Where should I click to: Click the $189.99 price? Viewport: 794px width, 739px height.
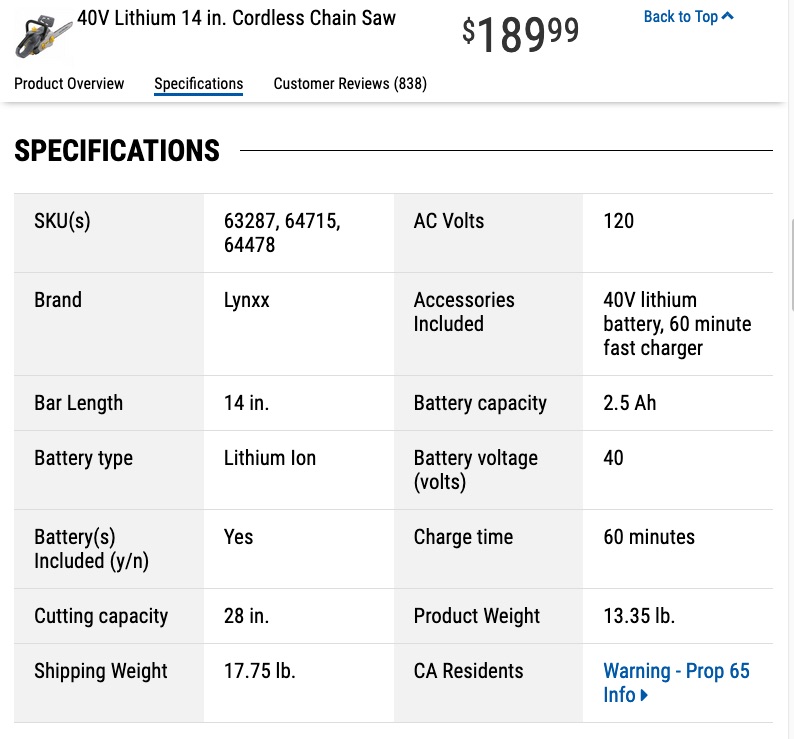pos(520,34)
